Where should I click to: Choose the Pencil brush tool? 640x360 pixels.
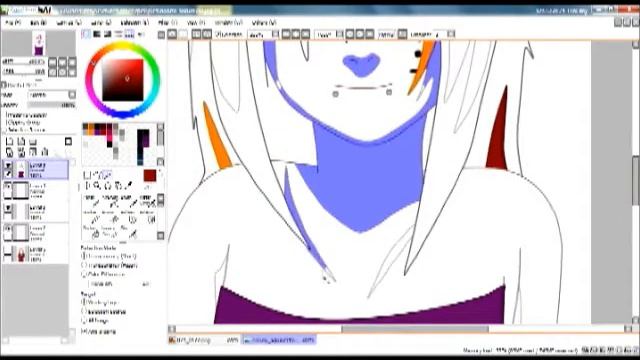coord(91,202)
